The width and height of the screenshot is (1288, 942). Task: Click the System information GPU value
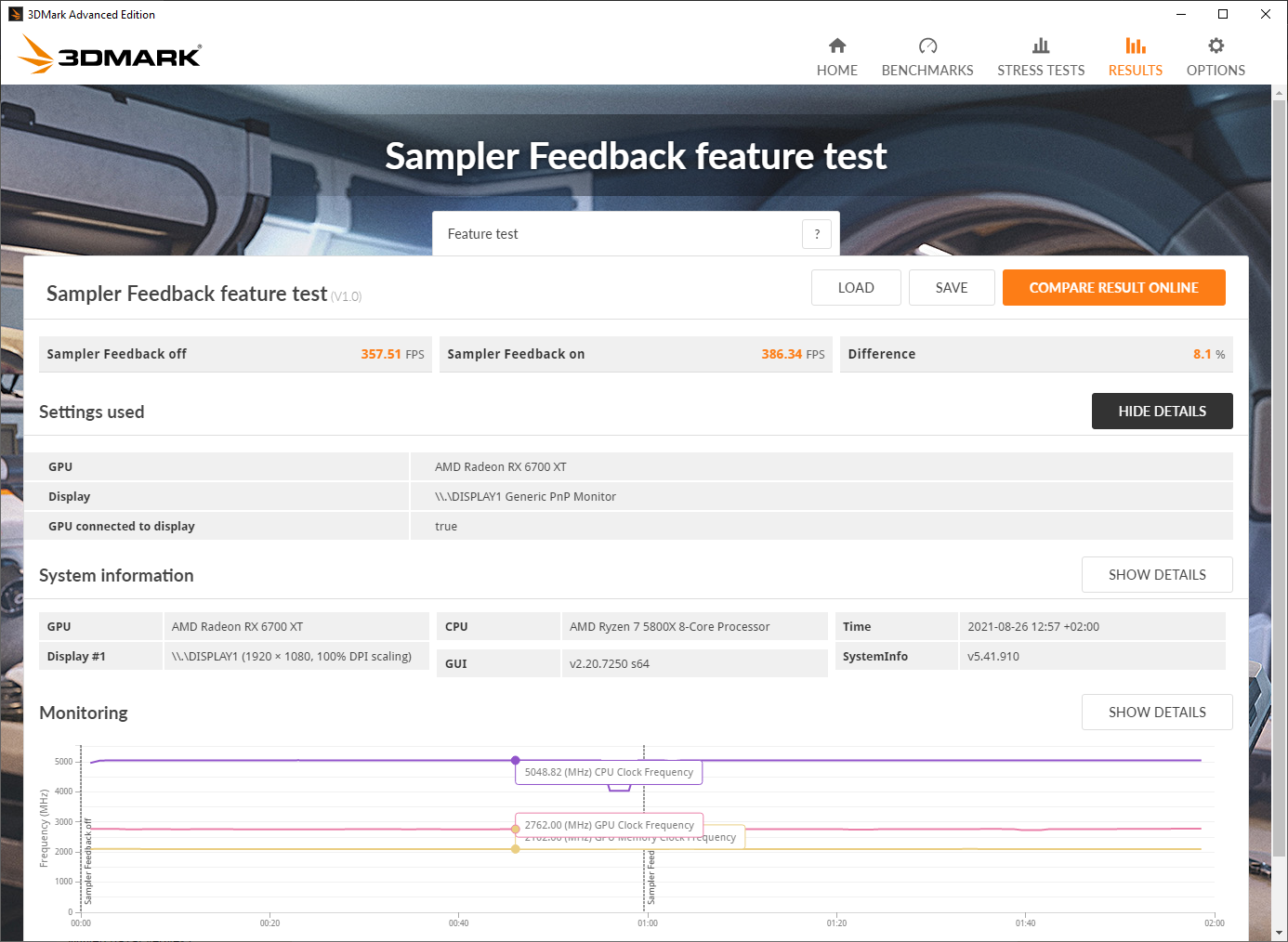click(x=237, y=627)
